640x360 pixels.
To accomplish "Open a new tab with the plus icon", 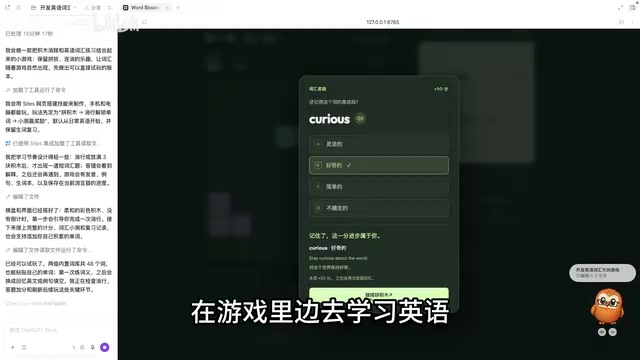I will (x=178, y=7).
